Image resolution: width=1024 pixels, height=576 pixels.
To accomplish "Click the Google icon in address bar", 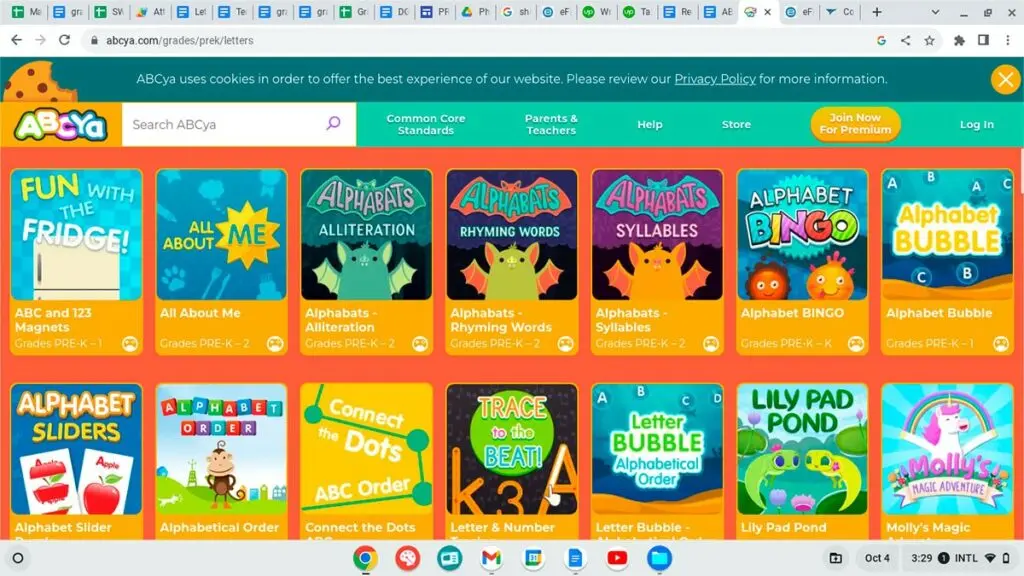I will click(881, 40).
